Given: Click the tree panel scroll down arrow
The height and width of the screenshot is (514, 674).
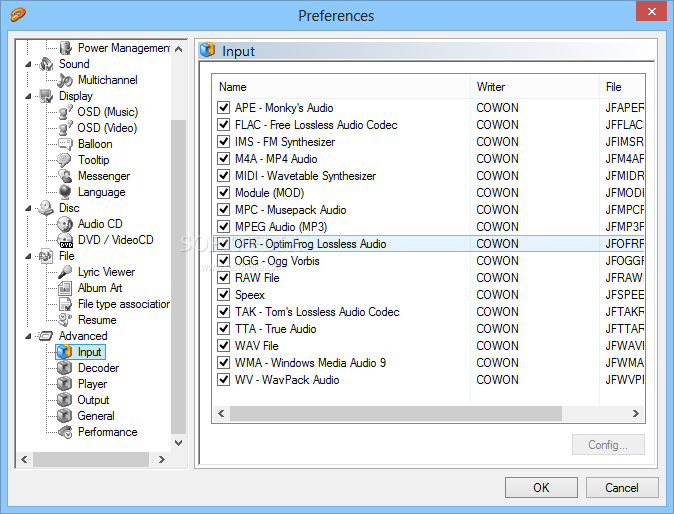Looking at the screenshot, I should point(179,443).
